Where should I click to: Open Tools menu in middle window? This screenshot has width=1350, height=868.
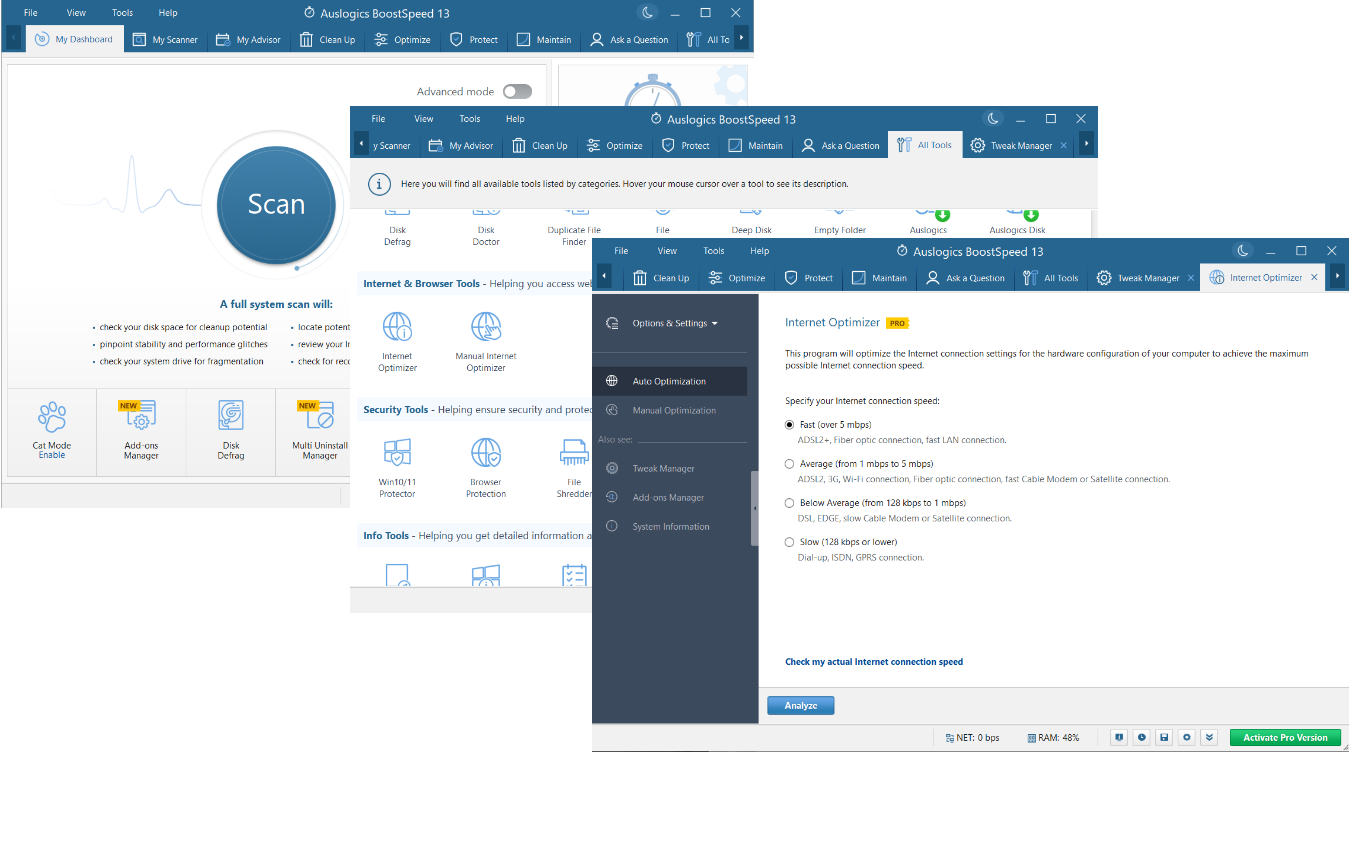[470, 119]
